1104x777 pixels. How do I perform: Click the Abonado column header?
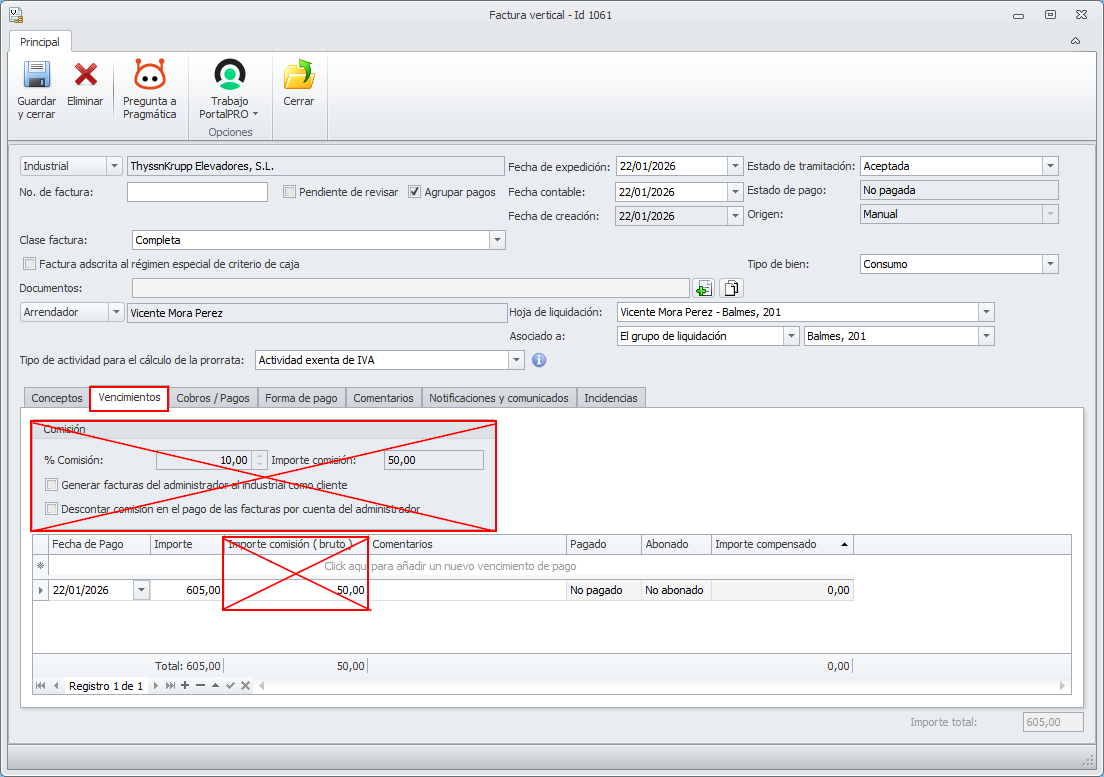pyautogui.click(x=677, y=545)
